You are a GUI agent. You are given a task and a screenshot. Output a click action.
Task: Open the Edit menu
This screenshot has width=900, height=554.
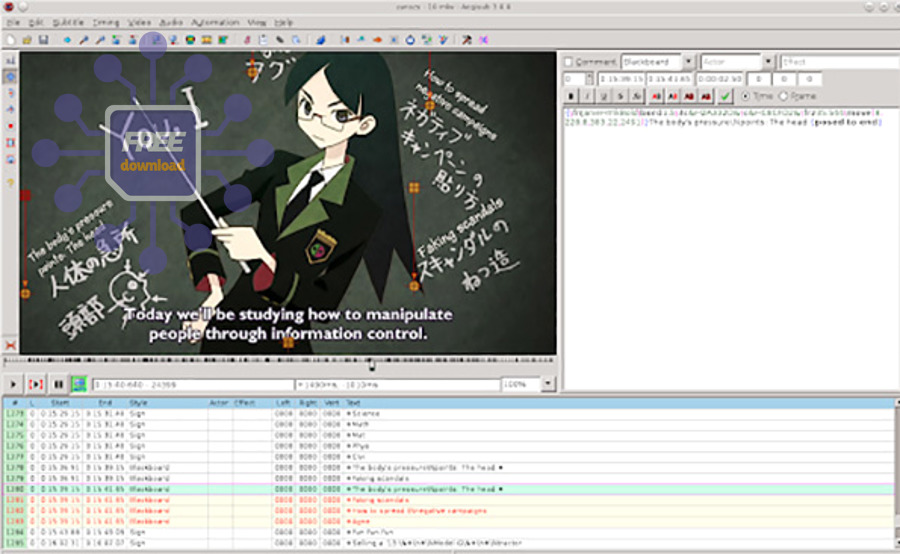tap(36, 22)
